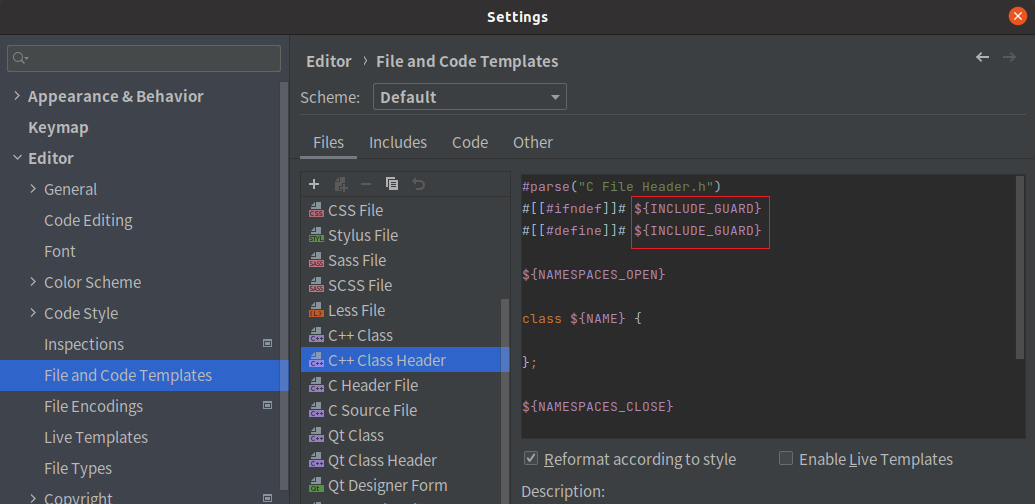
Task: Disable Reformat according to style checkbox
Action: (530, 458)
